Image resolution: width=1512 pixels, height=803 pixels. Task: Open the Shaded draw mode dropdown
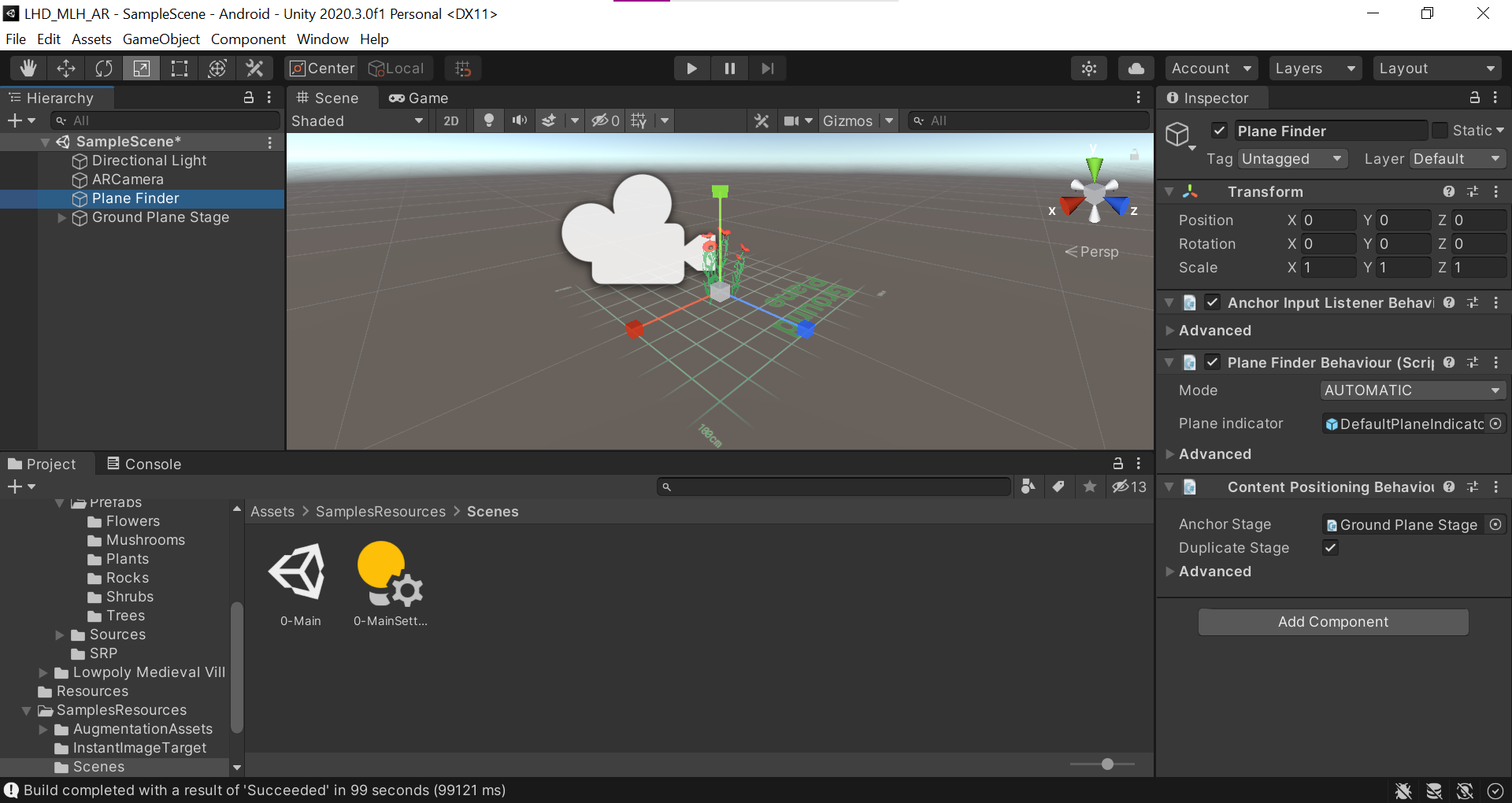358,120
